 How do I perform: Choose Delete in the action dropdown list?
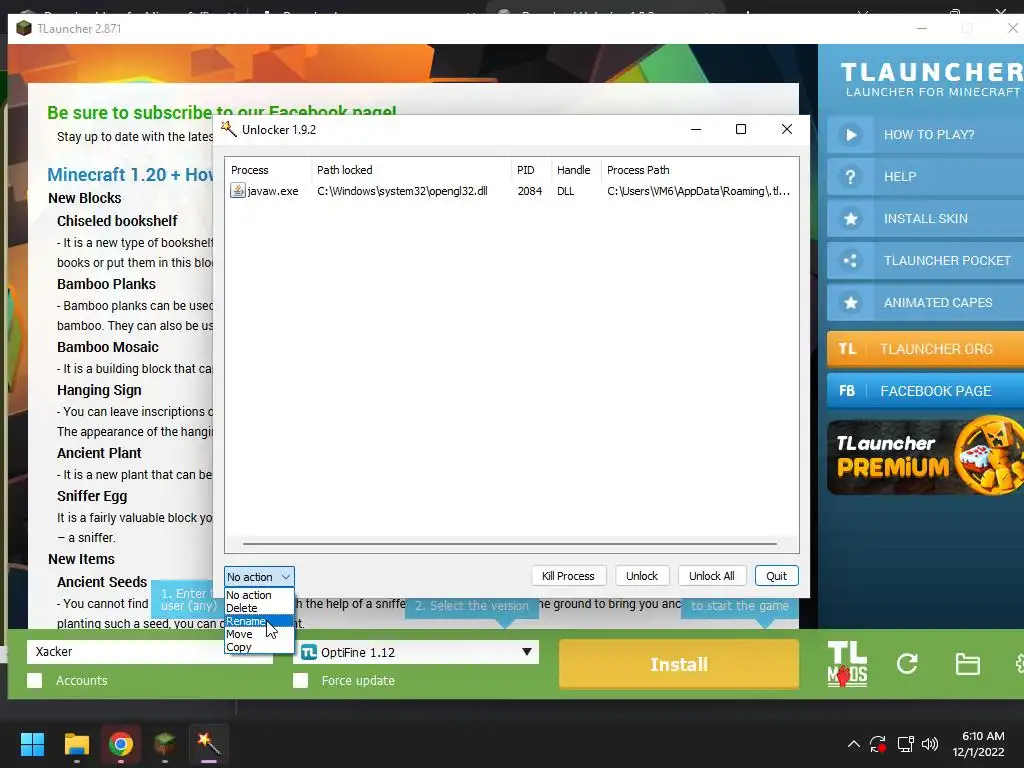coord(259,608)
